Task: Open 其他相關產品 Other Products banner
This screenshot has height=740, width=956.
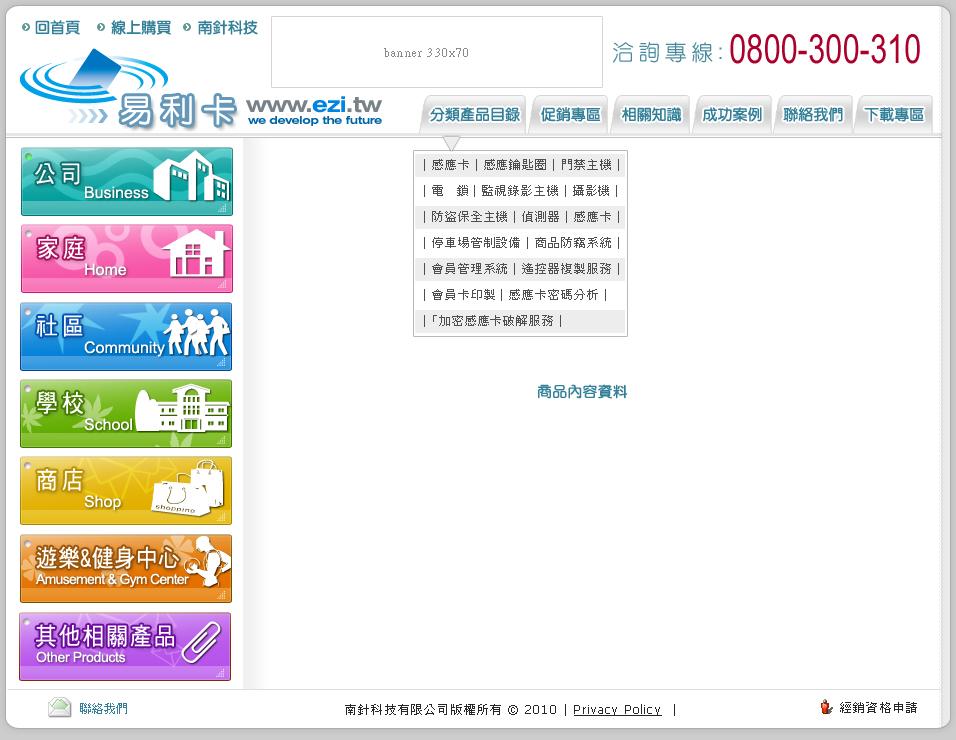Action: pyautogui.click(x=126, y=646)
